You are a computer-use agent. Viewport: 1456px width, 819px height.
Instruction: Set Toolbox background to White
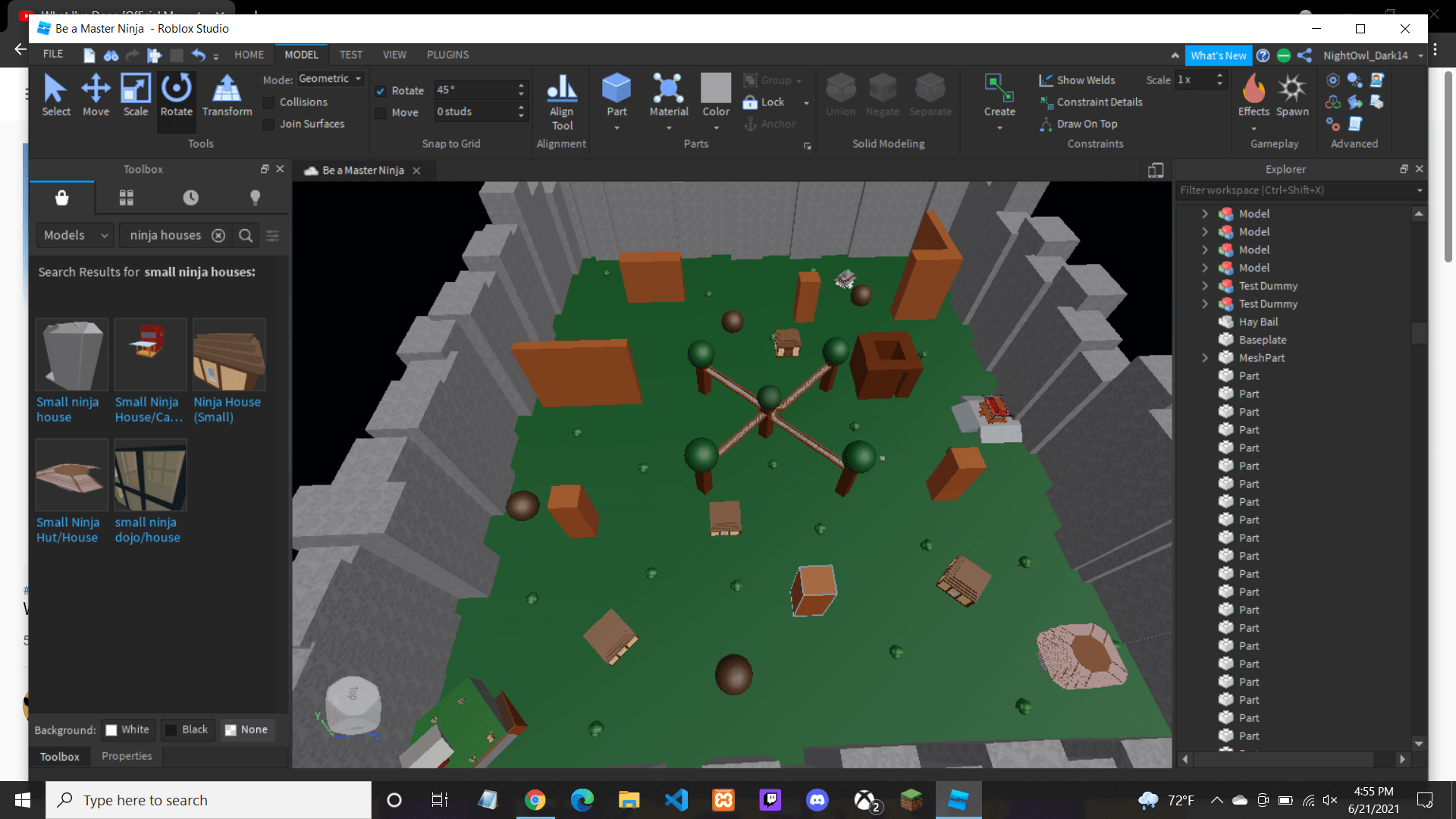(127, 730)
